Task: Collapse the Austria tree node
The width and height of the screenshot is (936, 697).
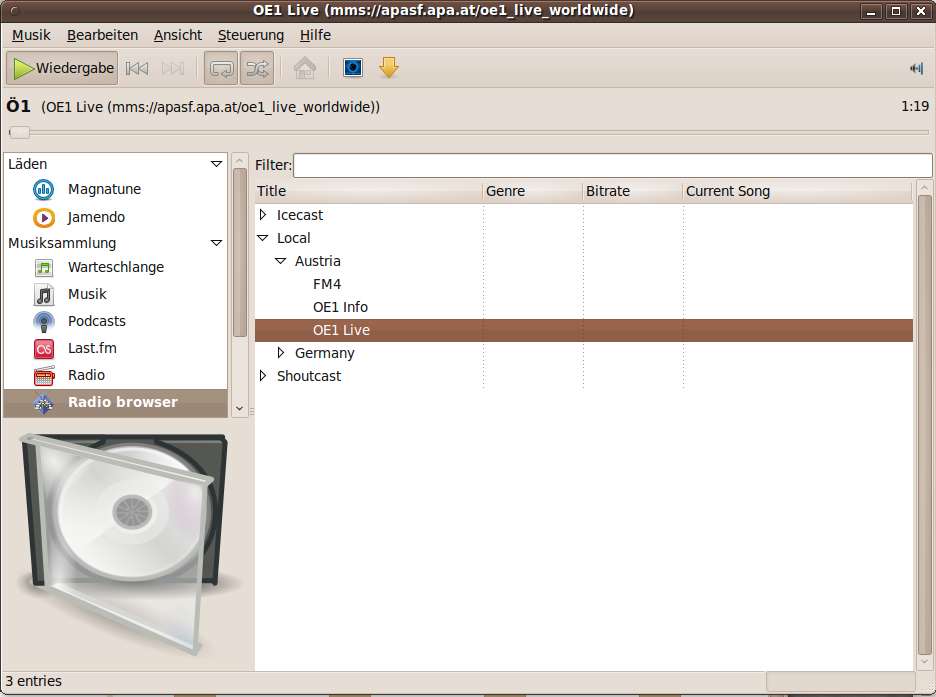Action: coord(281,261)
